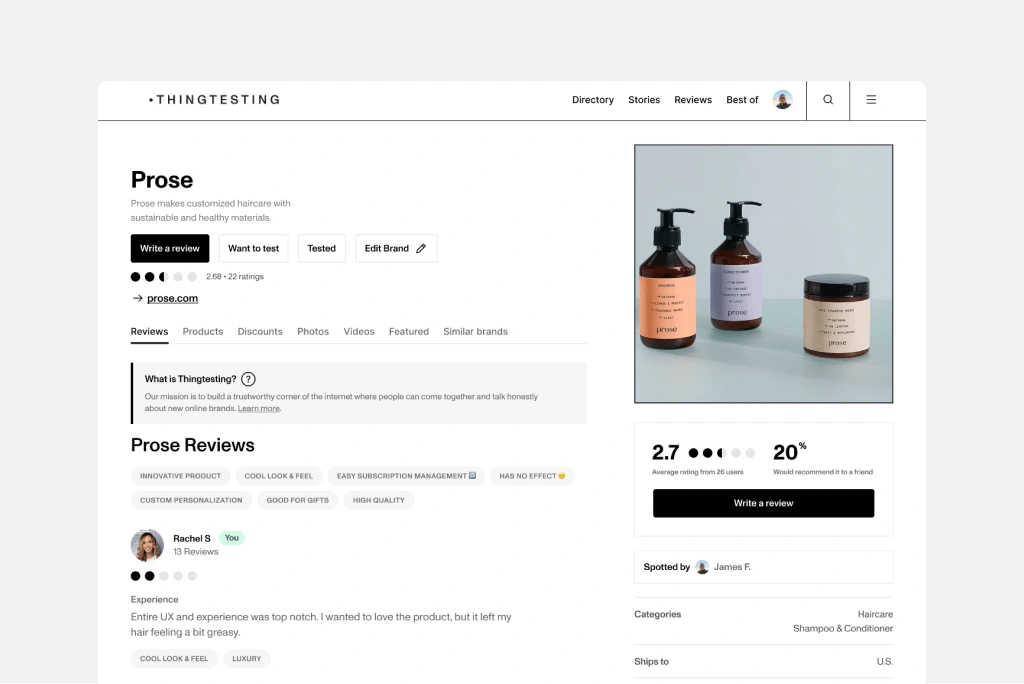The height and width of the screenshot is (684, 1024).
Task: Click the black Write a review button under Prose
Action: pyautogui.click(x=170, y=248)
